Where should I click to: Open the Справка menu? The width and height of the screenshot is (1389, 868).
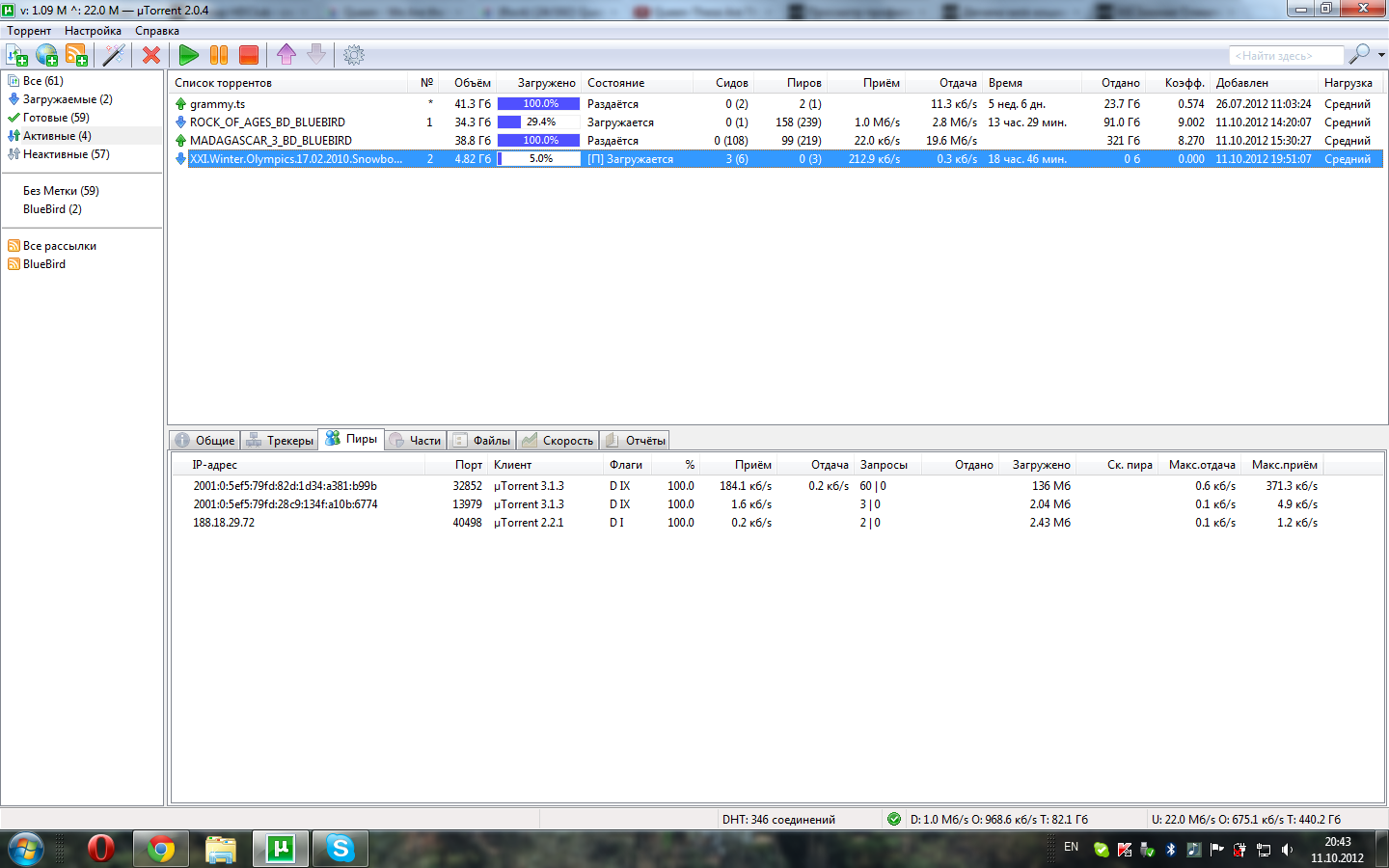157,31
